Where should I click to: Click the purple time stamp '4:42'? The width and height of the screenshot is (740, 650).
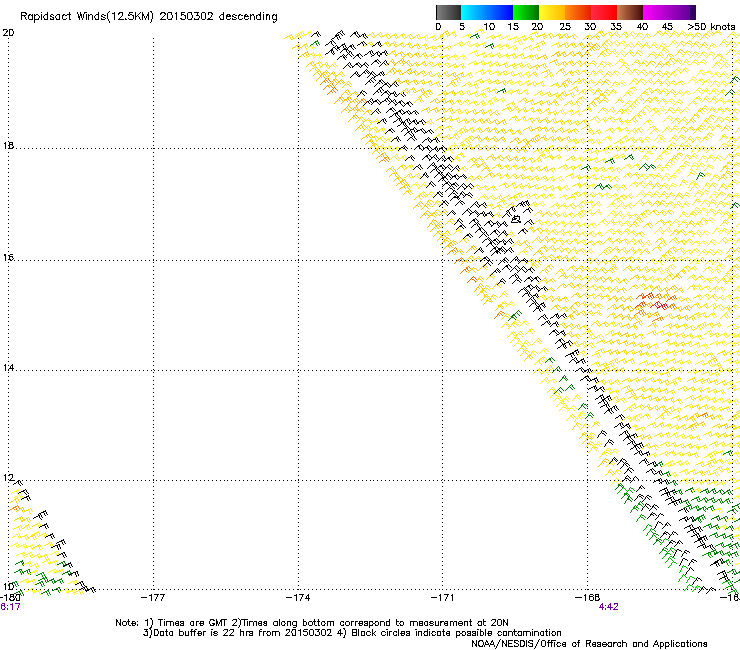point(608,607)
